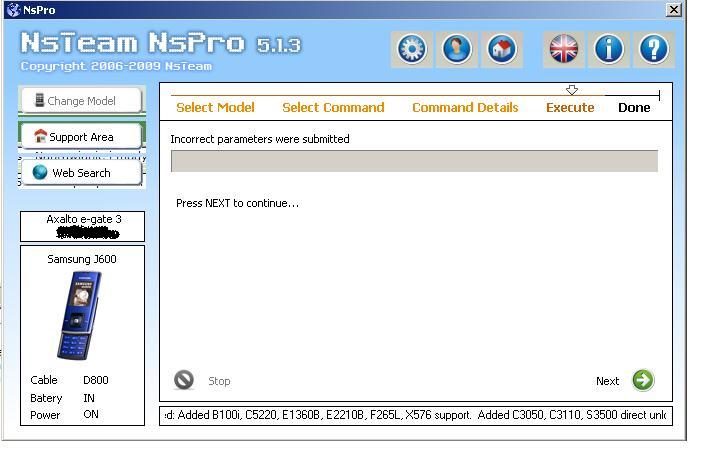Image resolution: width=720 pixels, height=450 pixels.
Task: Click the Stop label
Action: click(219, 381)
